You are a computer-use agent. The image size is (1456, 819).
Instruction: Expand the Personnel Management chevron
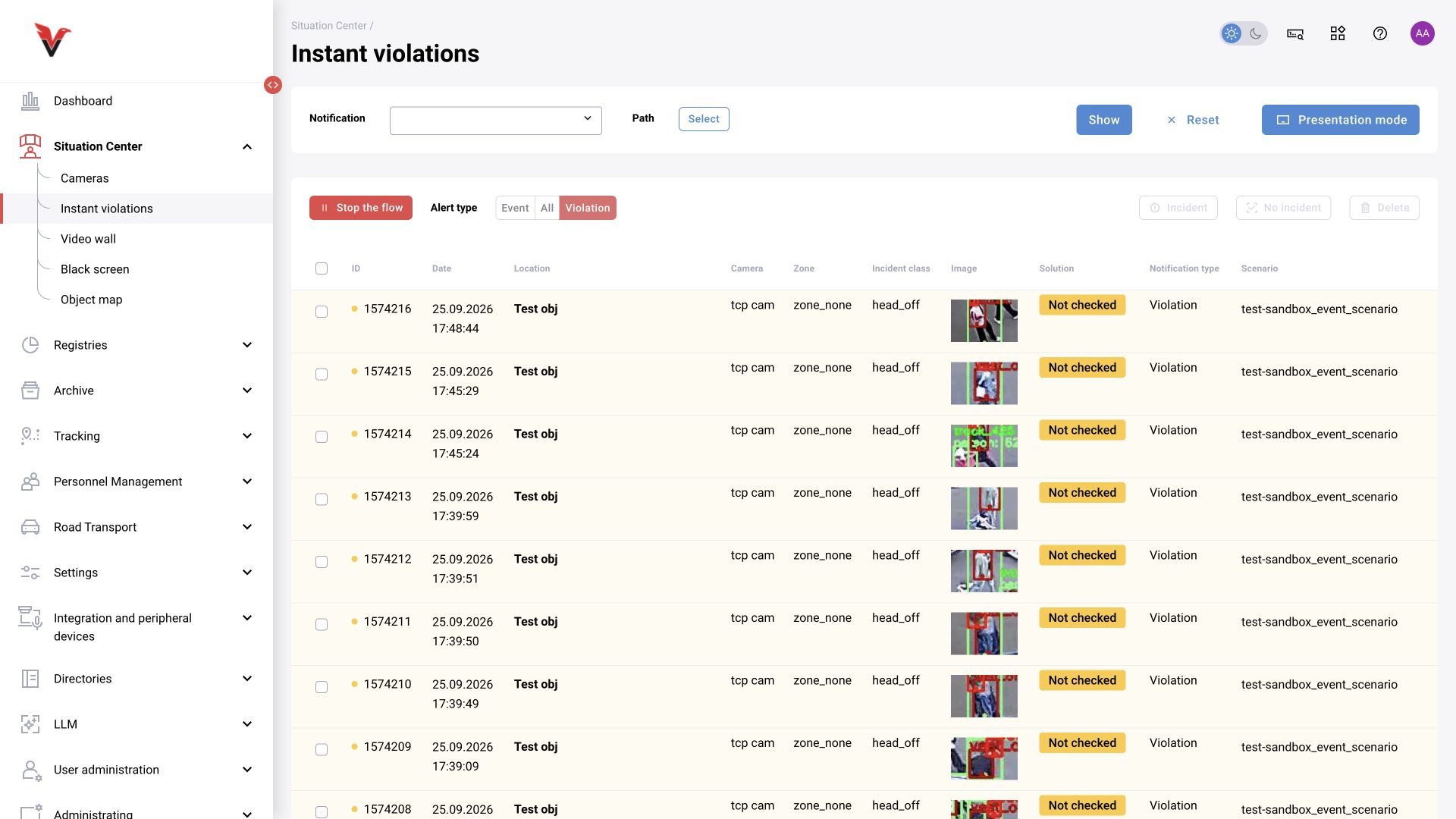(x=247, y=482)
